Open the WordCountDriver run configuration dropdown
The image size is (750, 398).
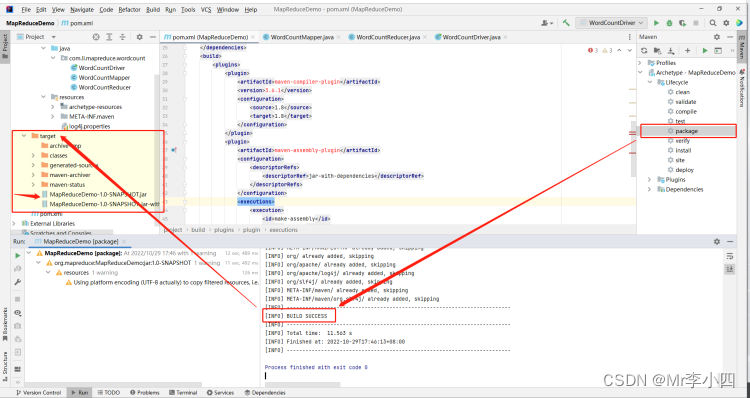[612, 22]
